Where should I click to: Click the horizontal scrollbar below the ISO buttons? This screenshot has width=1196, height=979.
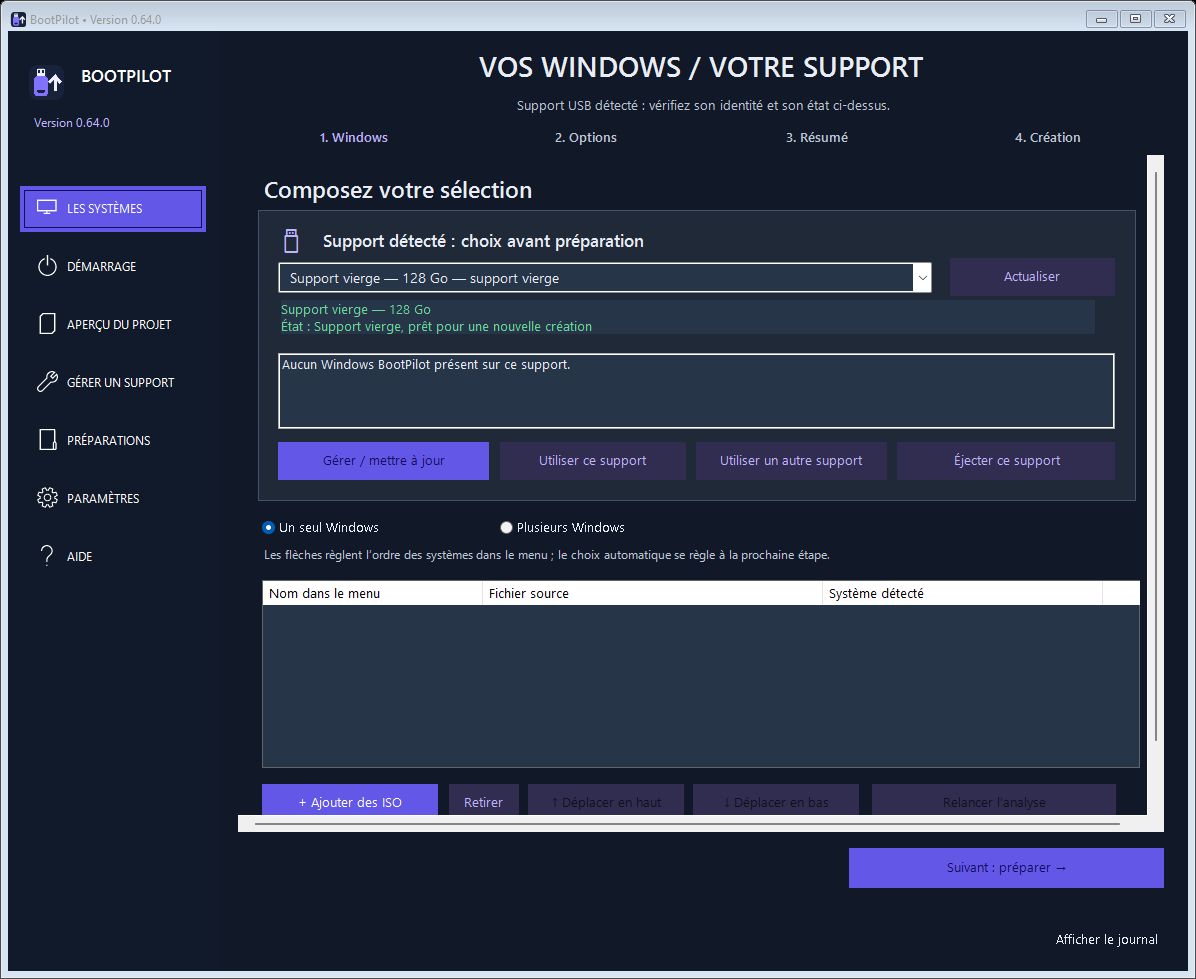pyautogui.click(x=686, y=823)
